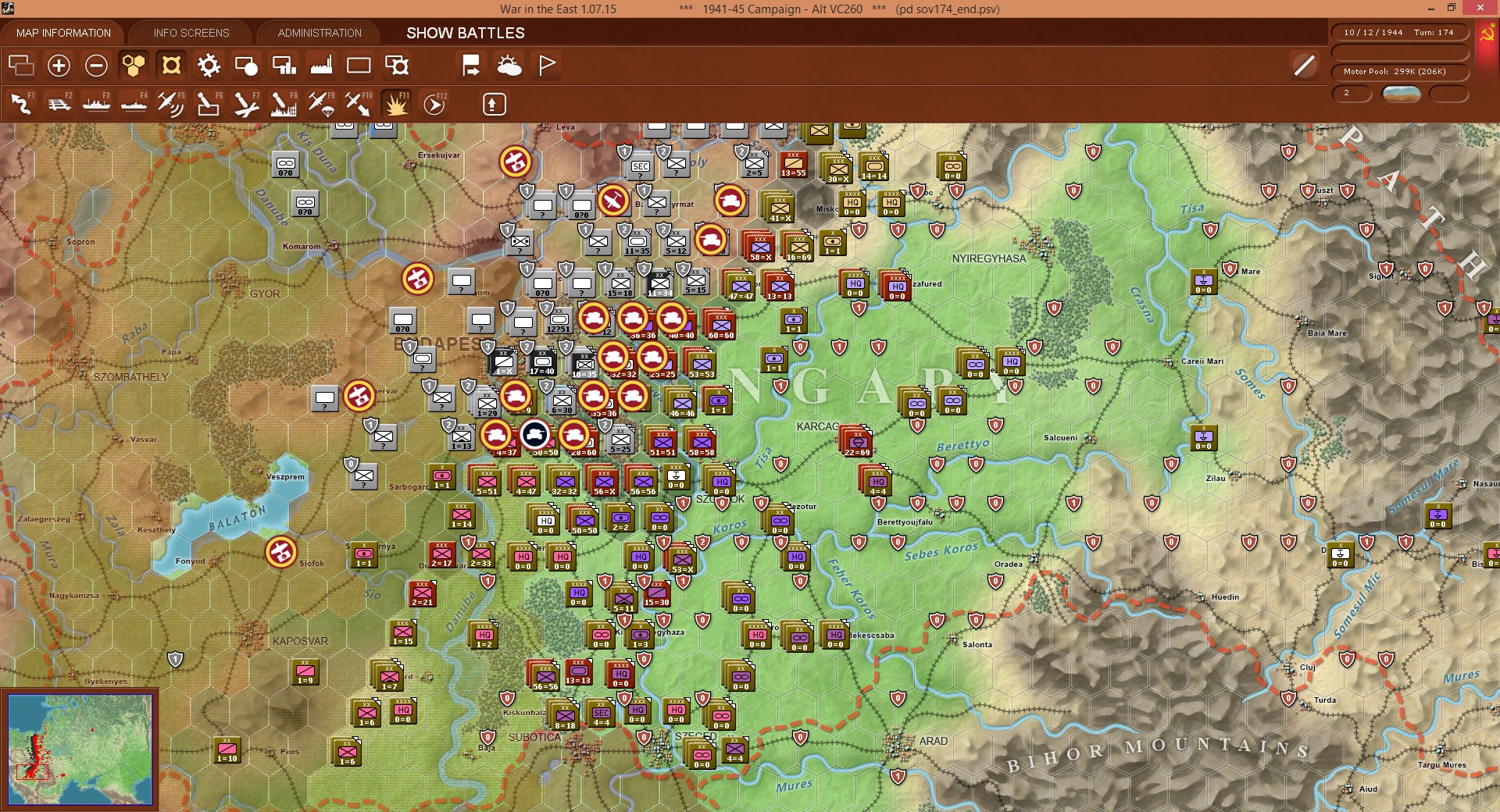The height and width of the screenshot is (812, 1500).
Task: Toggle F11 show battles mode
Action: point(397,104)
